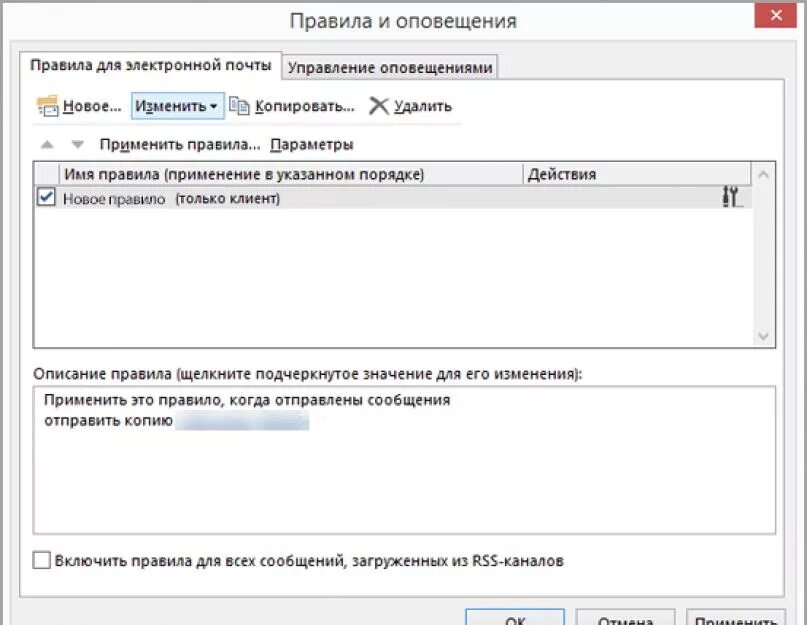Click the Имя правила column header
807x625 pixels.
coord(291,175)
